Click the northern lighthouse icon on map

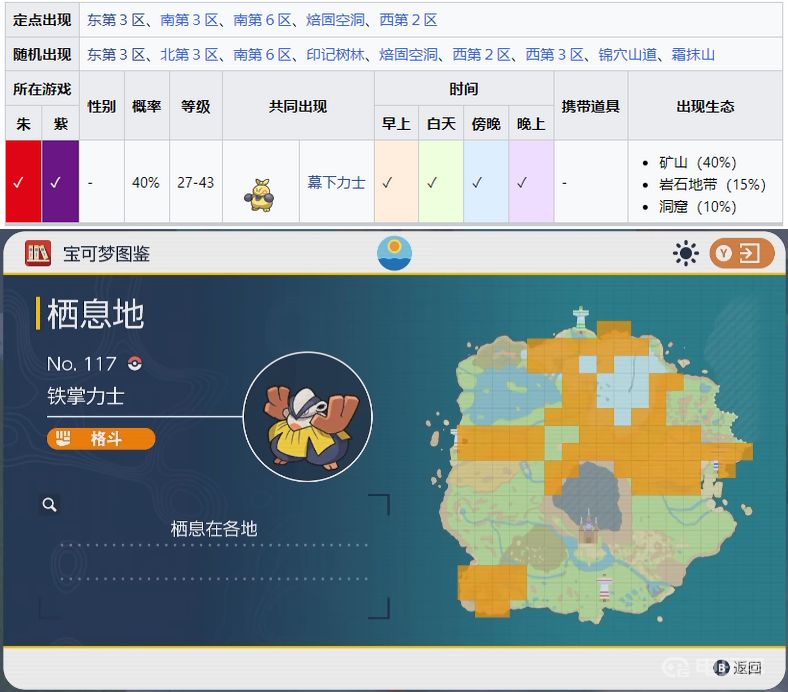pos(581,318)
